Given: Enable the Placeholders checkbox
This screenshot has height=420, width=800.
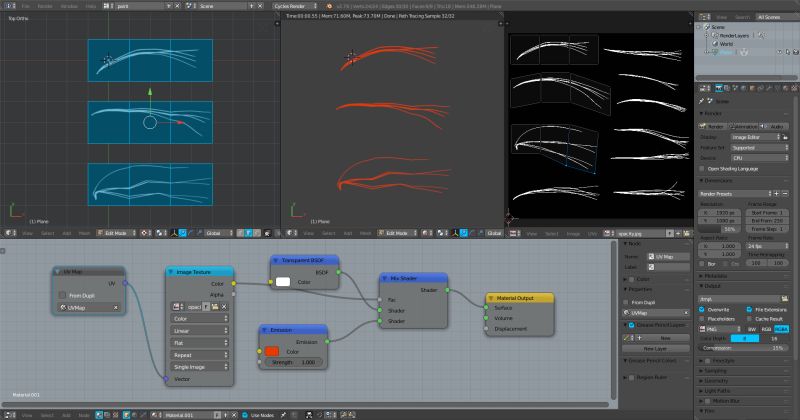Looking at the screenshot, I should [702, 318].
